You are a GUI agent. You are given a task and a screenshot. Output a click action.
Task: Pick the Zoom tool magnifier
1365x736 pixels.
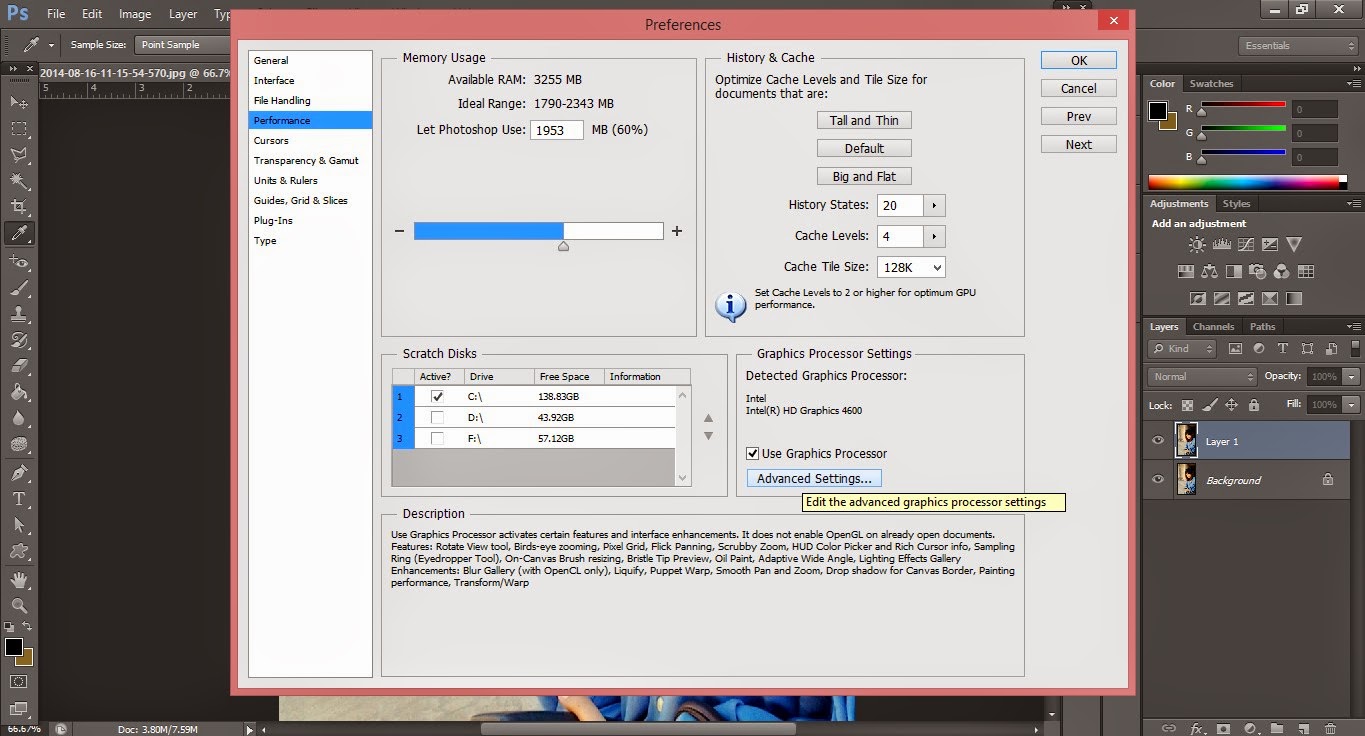coord(18,605)
